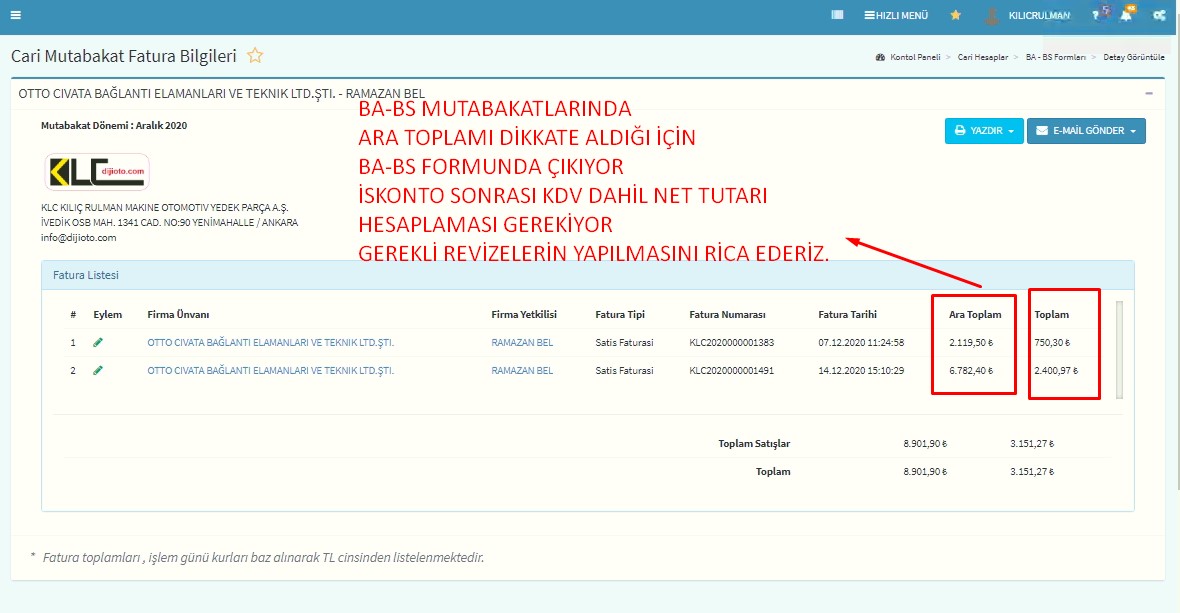
Task: Click the yellow favorites star in header
Action: [x=955, y=15]
